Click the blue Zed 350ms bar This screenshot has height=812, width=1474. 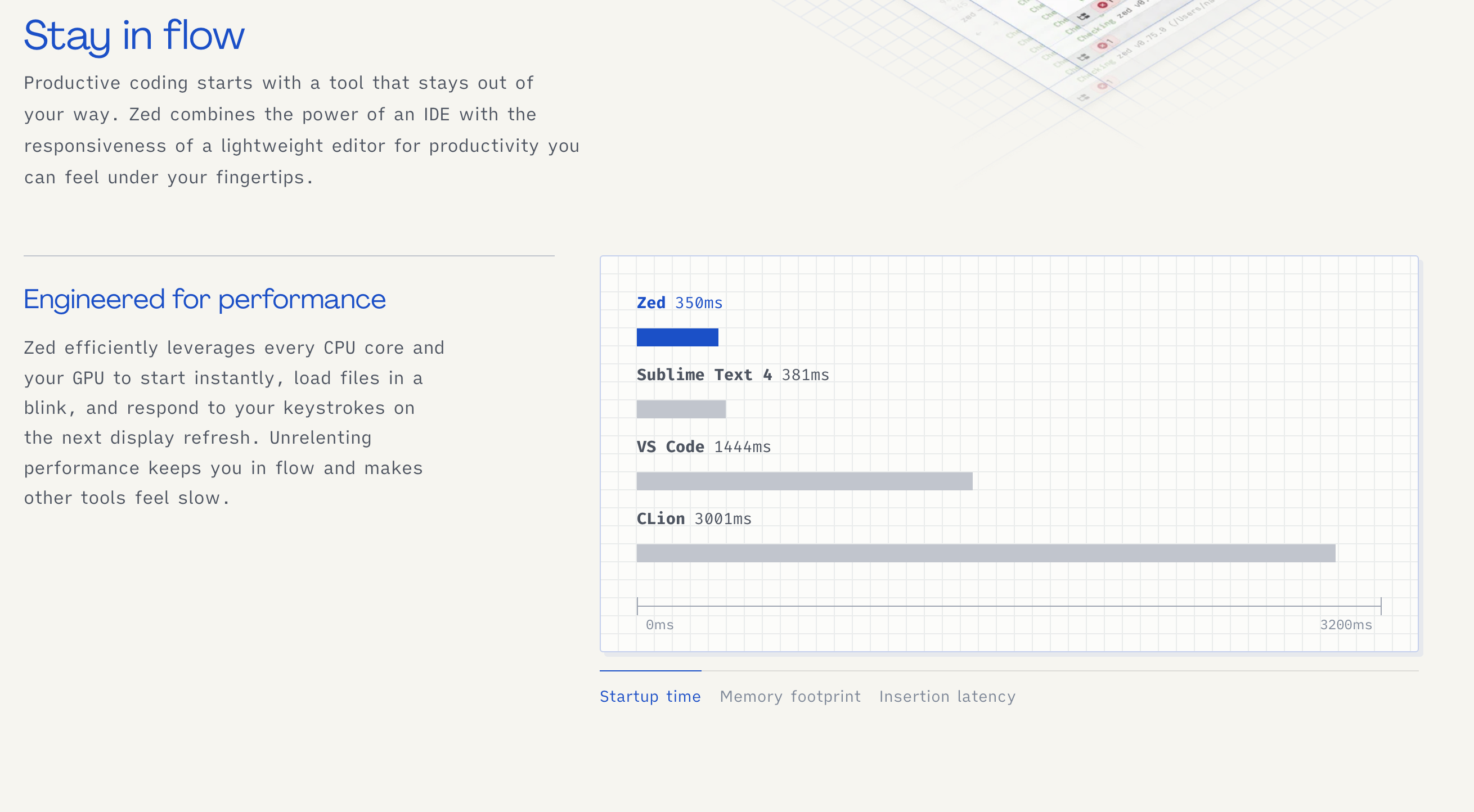(677, 337)
